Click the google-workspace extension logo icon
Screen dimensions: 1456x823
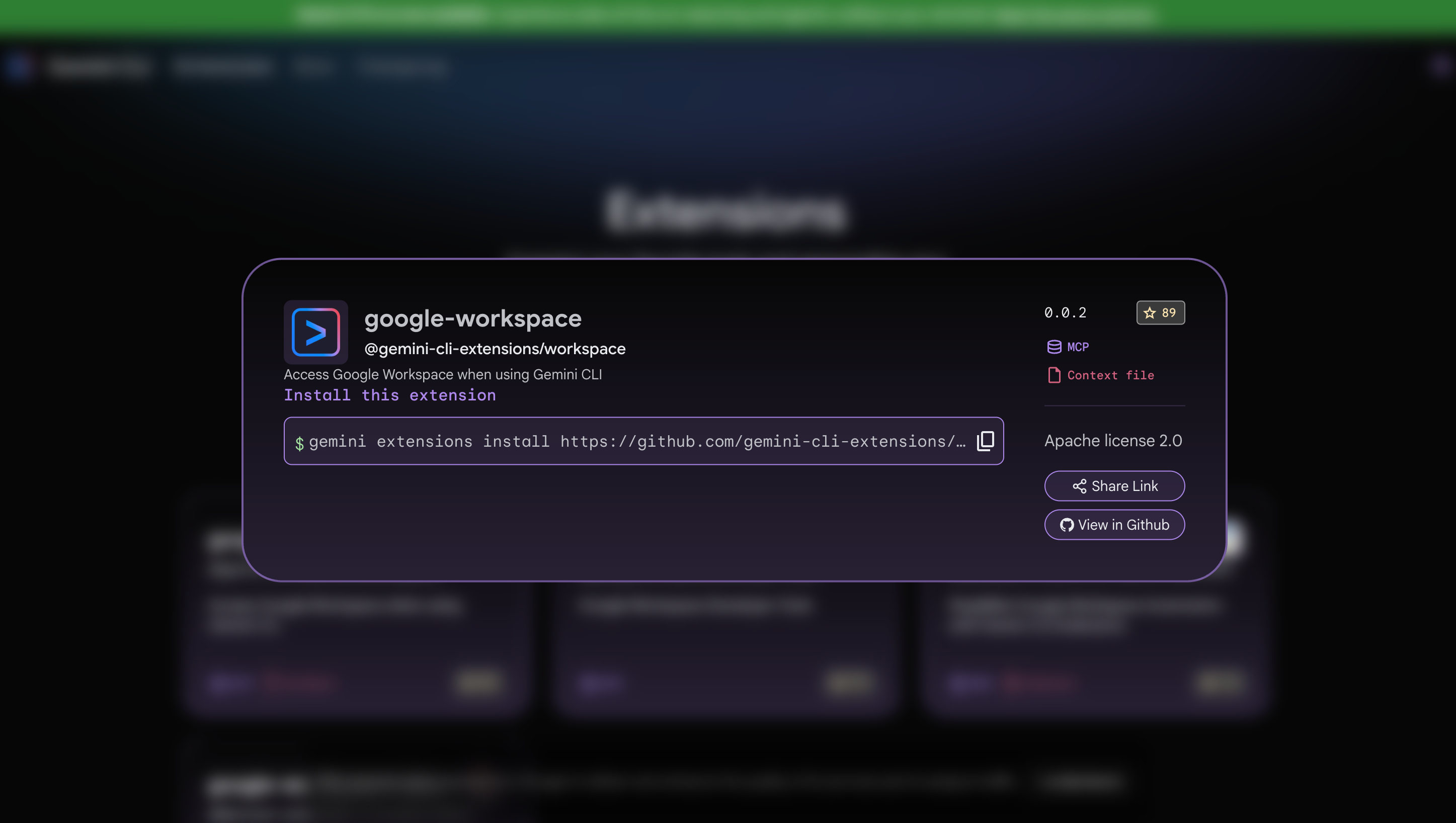click(316, 332)
